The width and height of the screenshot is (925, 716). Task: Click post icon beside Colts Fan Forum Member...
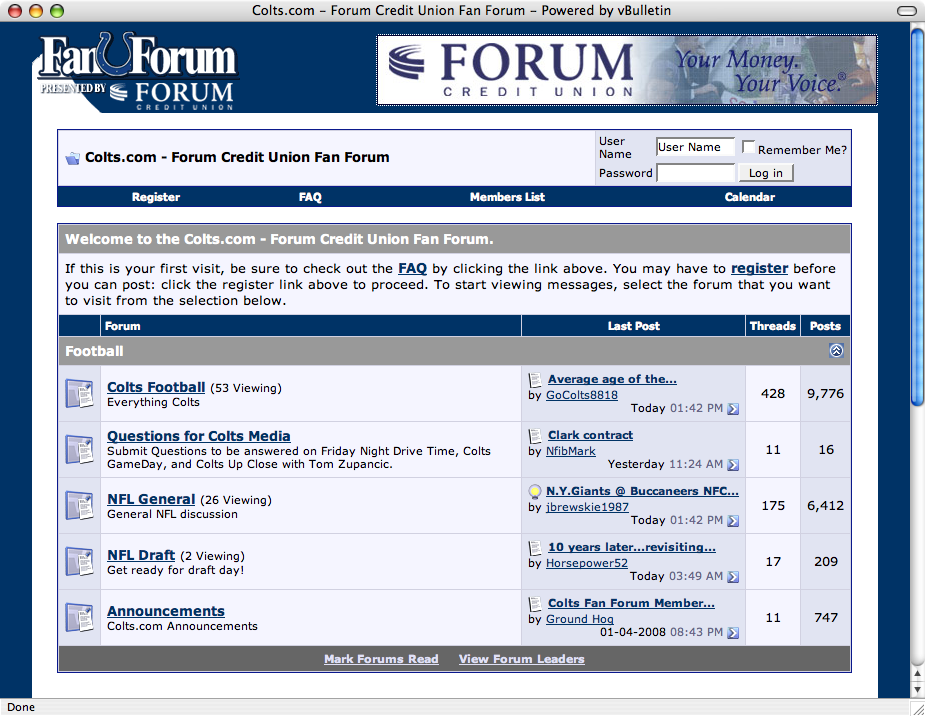click(x=535, y=604)
